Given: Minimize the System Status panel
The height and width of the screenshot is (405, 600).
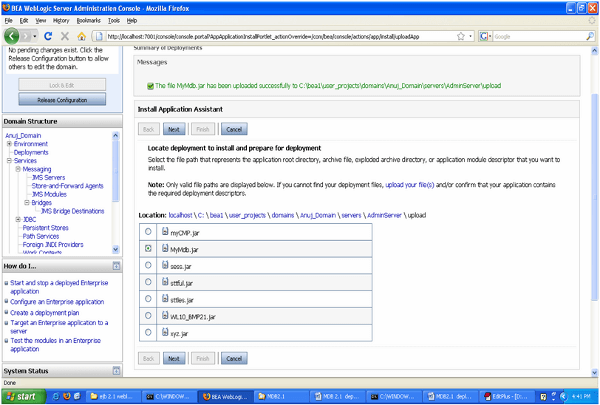Looking at the screenshot, I should point(116,371).
